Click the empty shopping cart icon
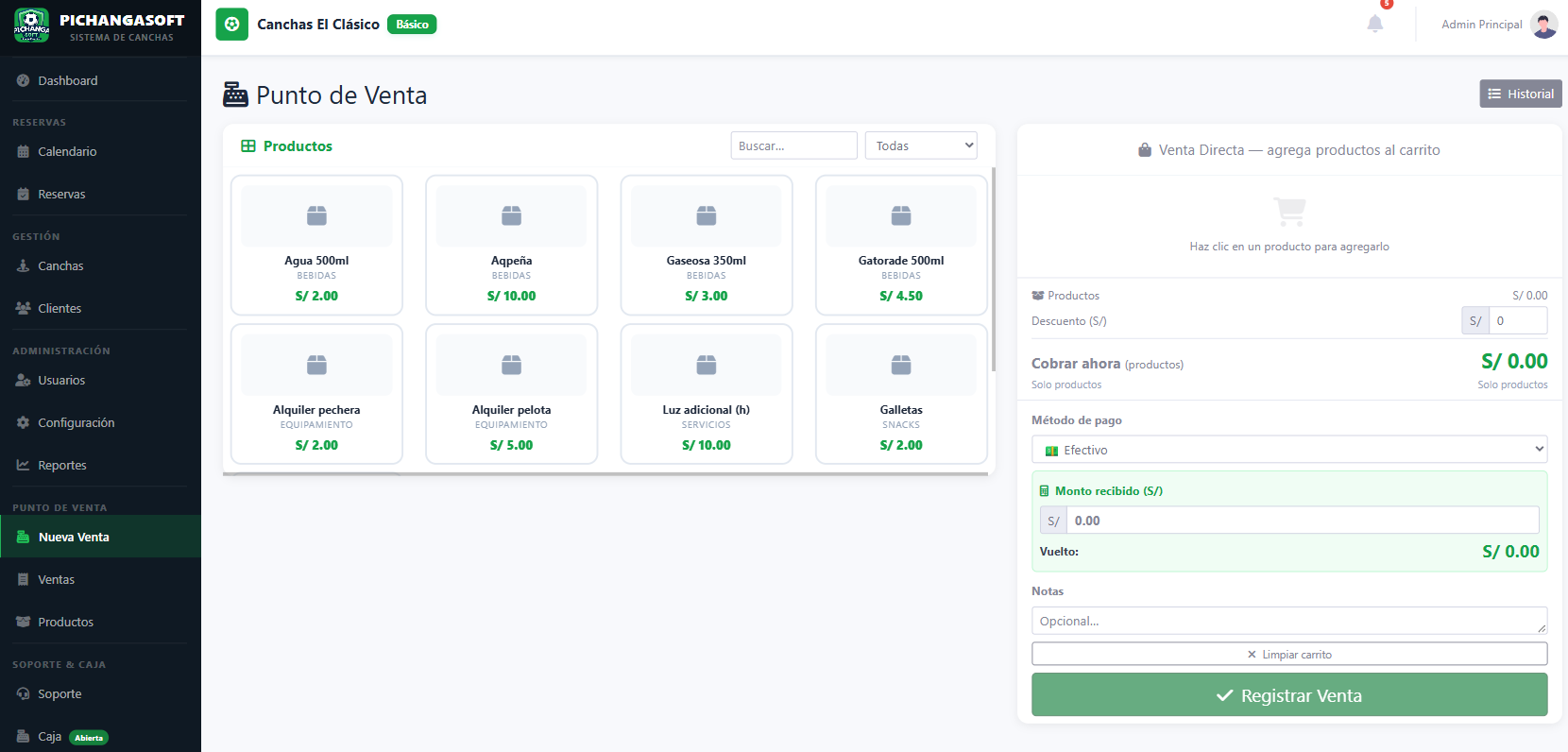1568x752 pixels. pos(1289,212)
